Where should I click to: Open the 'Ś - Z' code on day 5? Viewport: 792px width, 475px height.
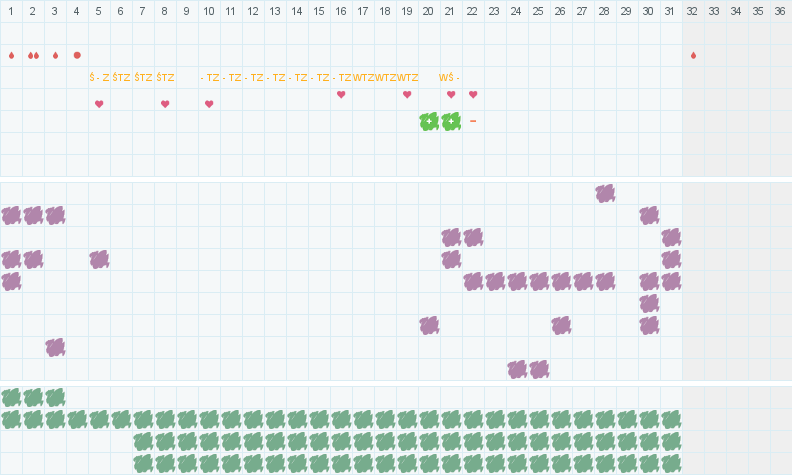[99, 77]
